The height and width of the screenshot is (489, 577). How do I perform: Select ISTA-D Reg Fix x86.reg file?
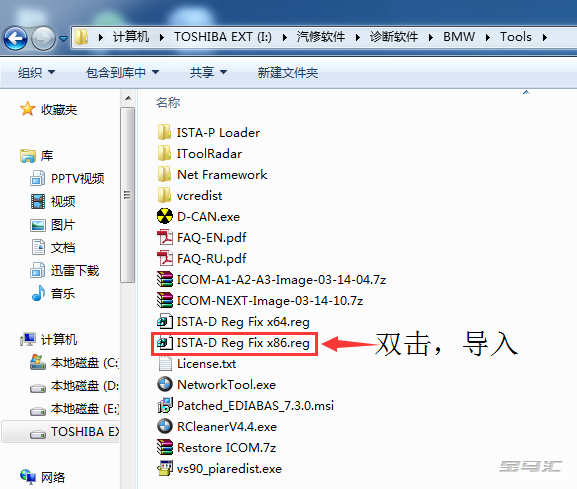click(x=234, y=343)
